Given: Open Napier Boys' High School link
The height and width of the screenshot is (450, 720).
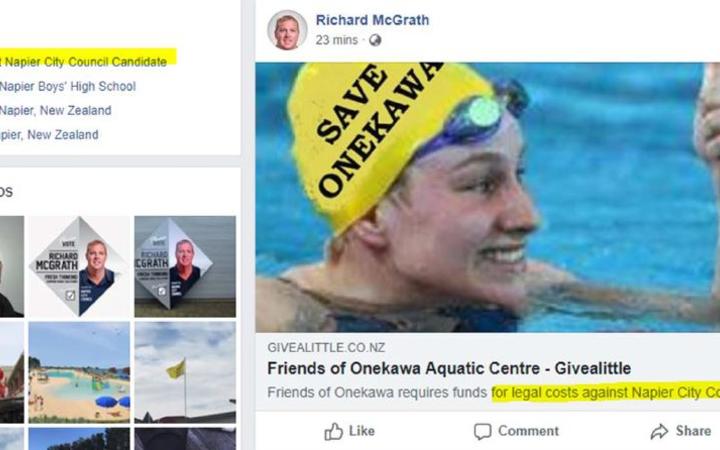Looking at the screenshot, I should pos(68,86).
